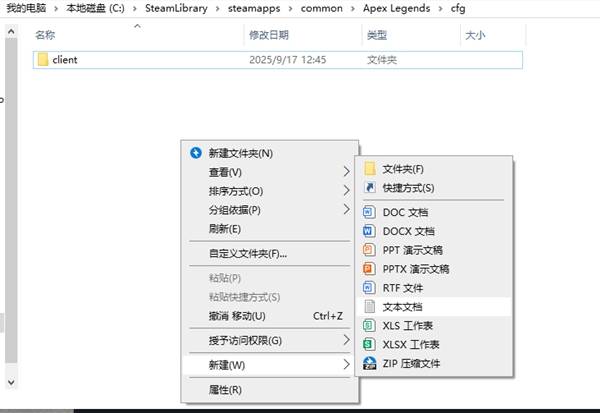
Task: Open the 分组依据(P) submenu
Action: (x=270, y=210)
